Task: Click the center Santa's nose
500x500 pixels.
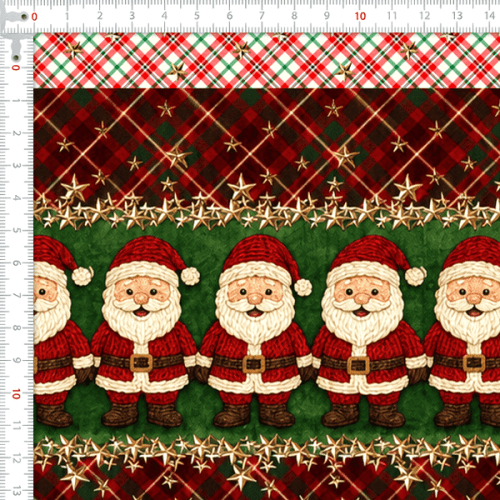Action: 255,298
